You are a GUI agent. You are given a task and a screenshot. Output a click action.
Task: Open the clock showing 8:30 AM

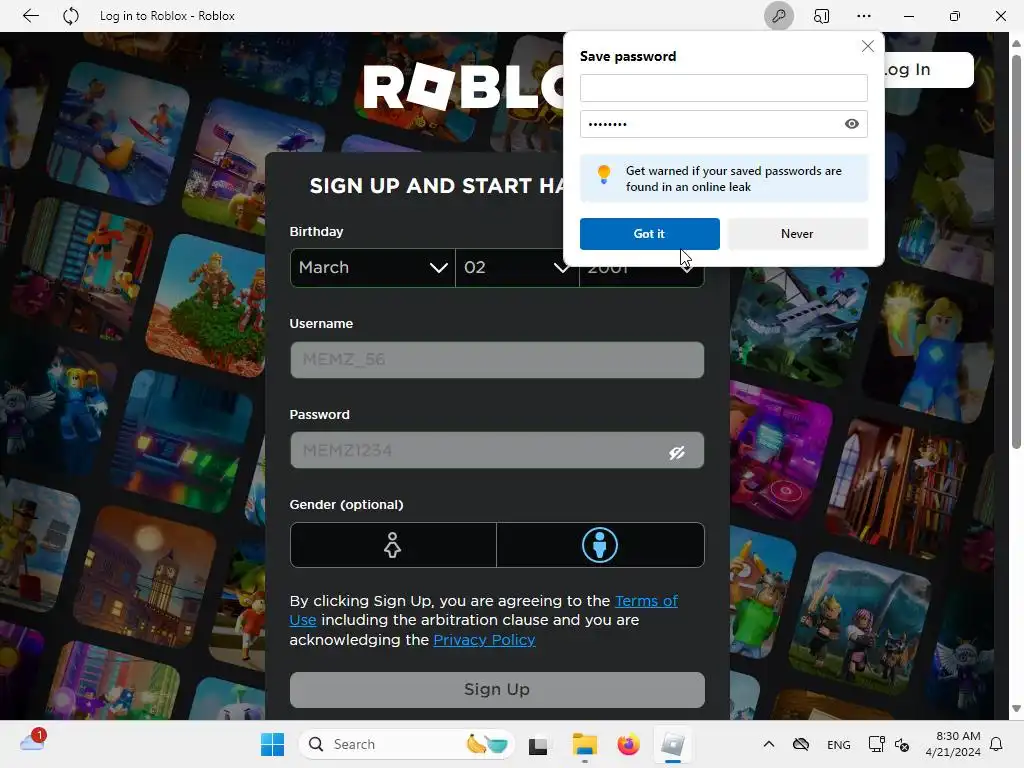tap(953, 744)
